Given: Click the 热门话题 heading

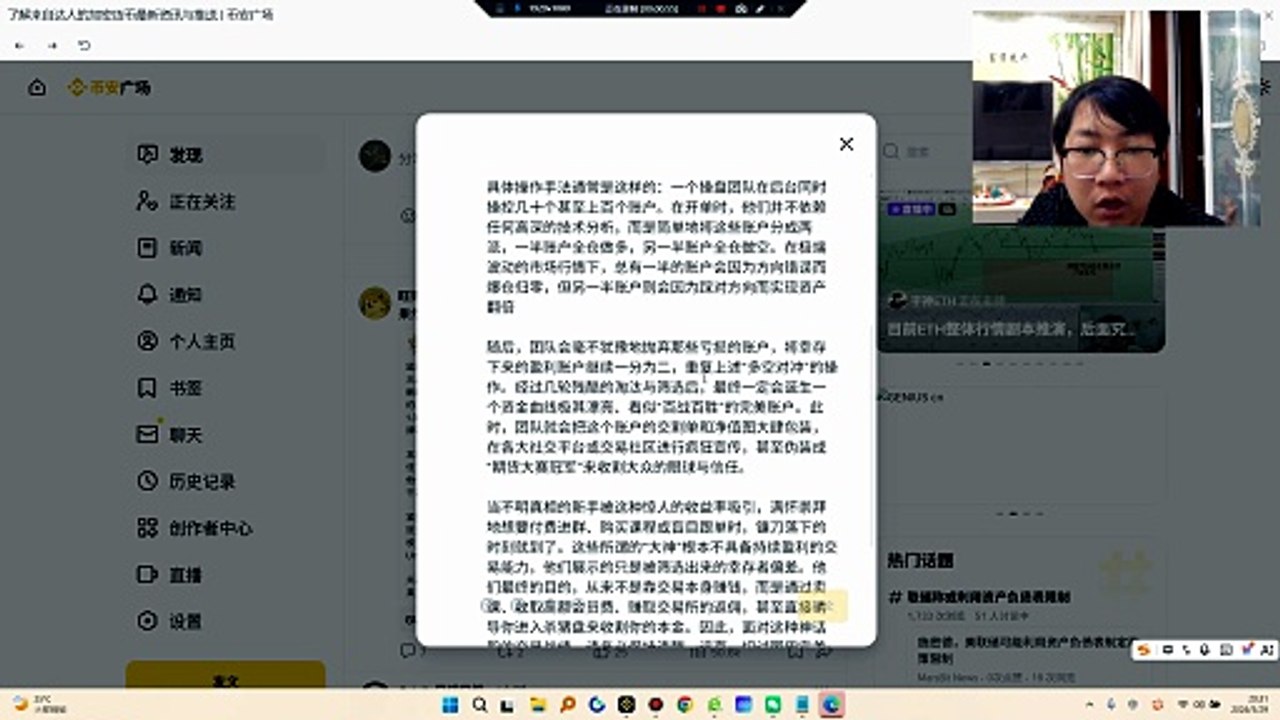Looking at the screenshot, I should tap(920, 560).
